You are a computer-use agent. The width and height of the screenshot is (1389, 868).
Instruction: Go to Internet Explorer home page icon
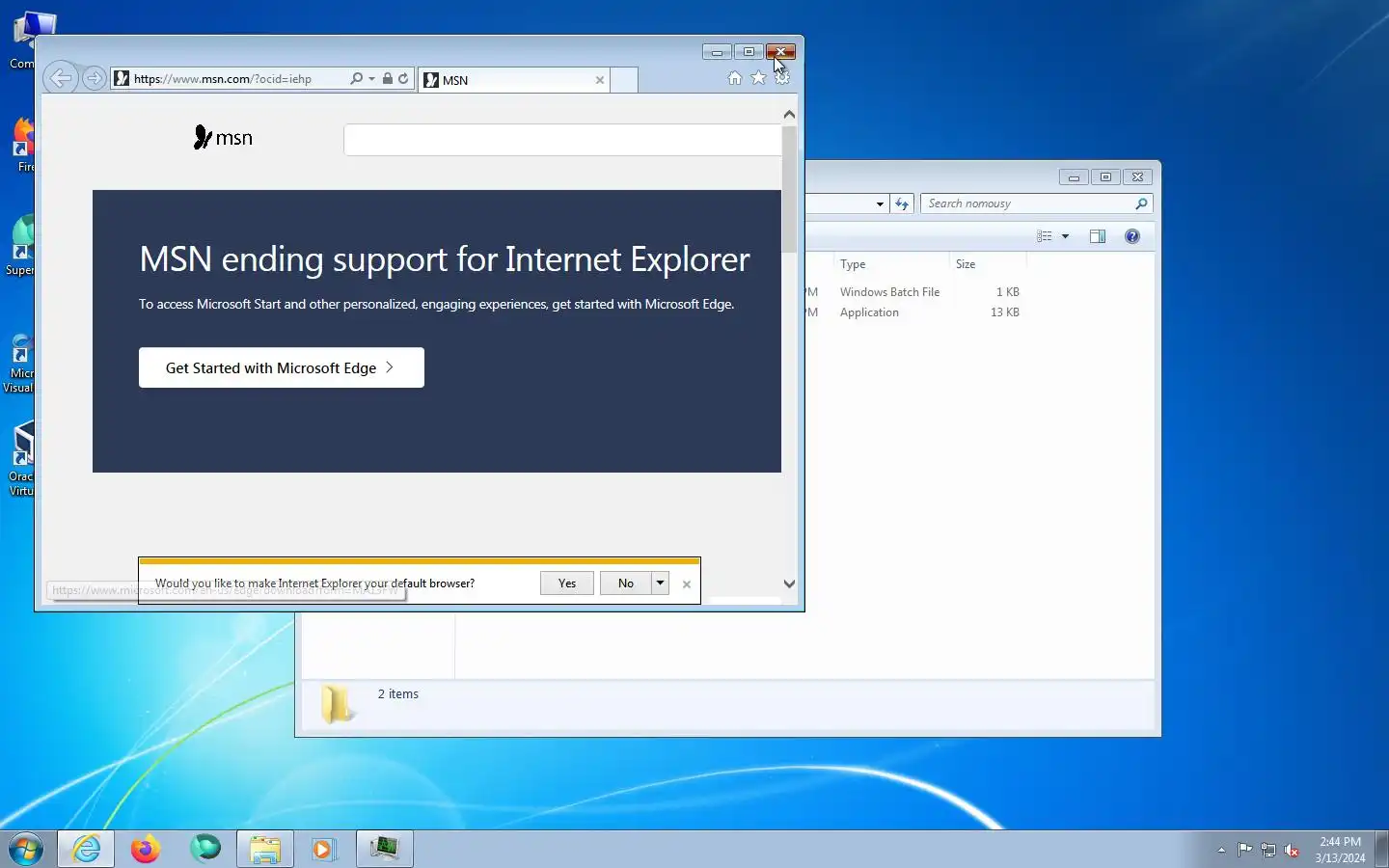[735, 78]
